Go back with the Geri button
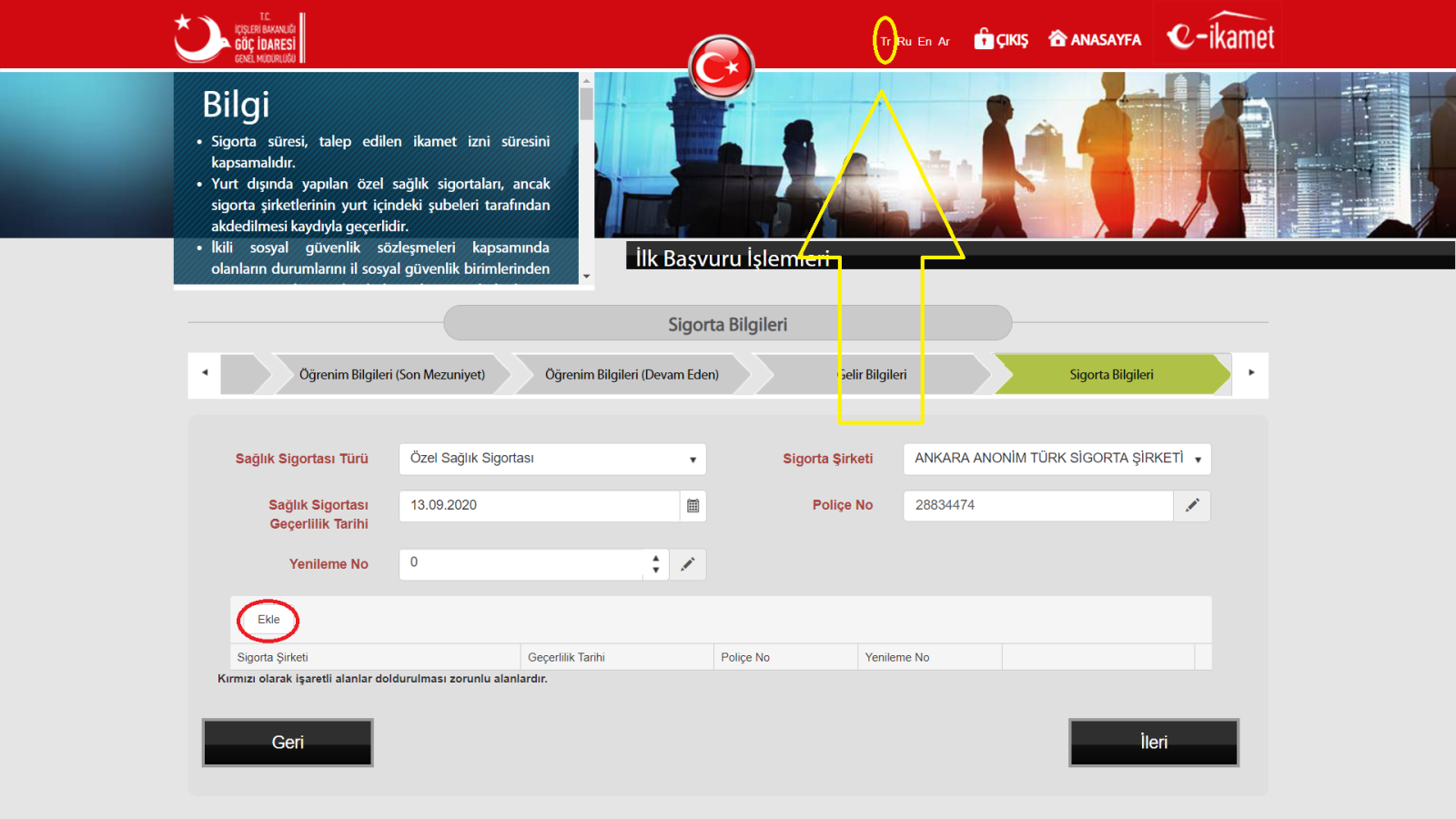The image size is (1456, 819). tap(288, 743)
